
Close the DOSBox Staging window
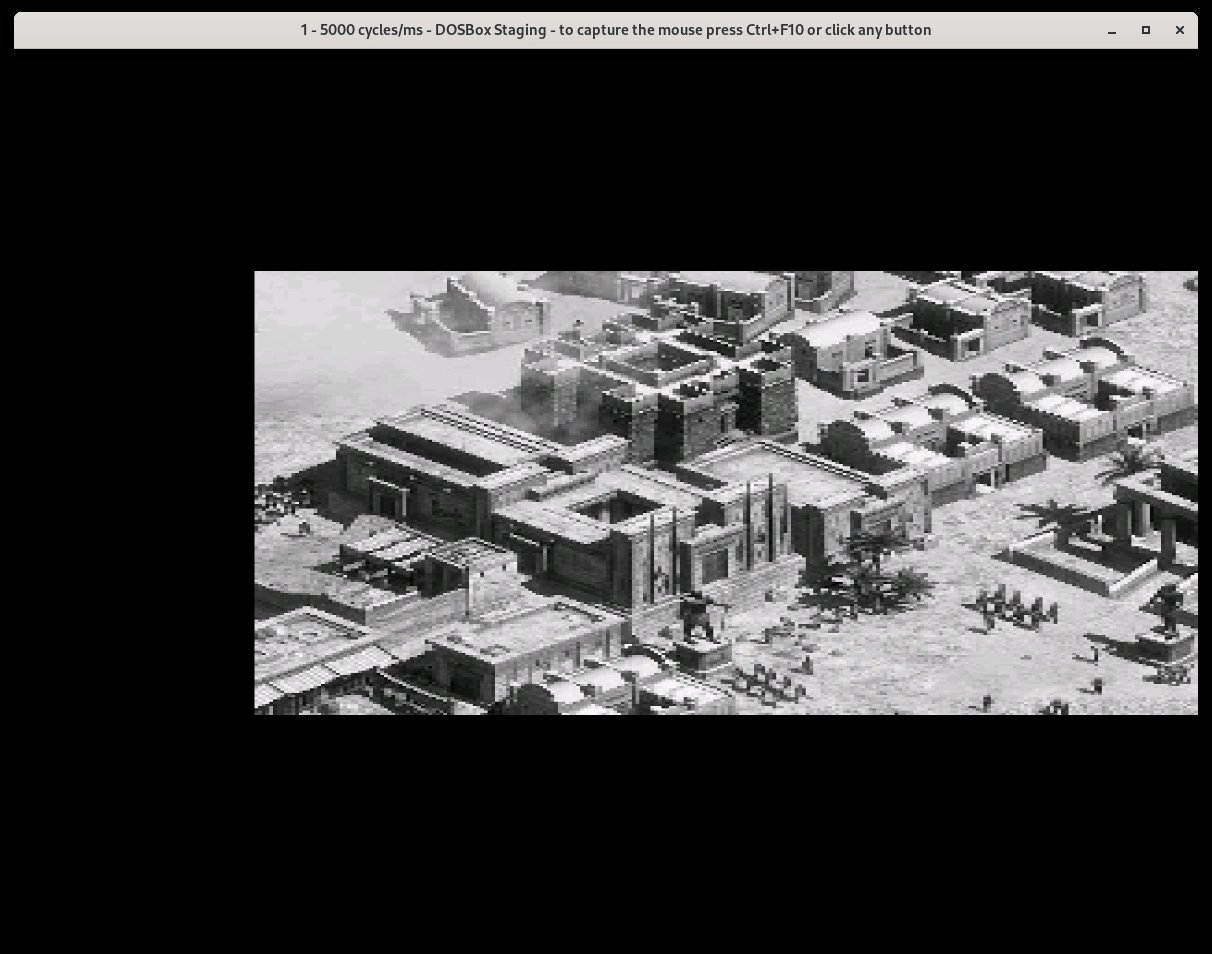[x=1180, y=30]
